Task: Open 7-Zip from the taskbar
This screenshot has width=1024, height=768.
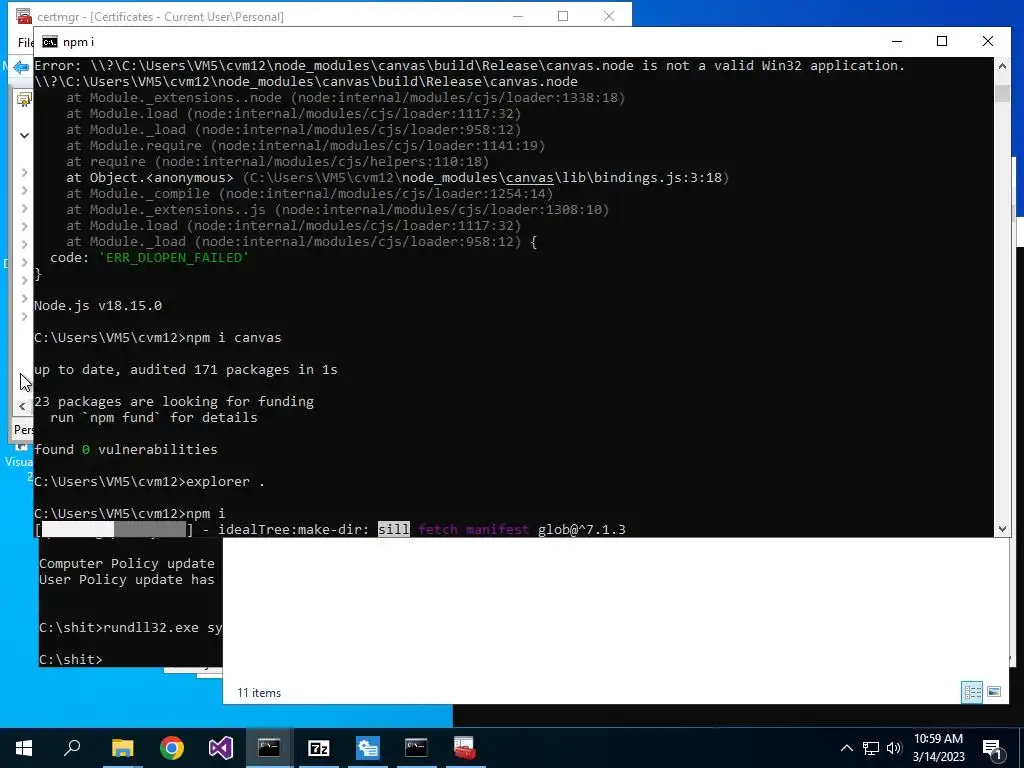Action: pos(318,748)
